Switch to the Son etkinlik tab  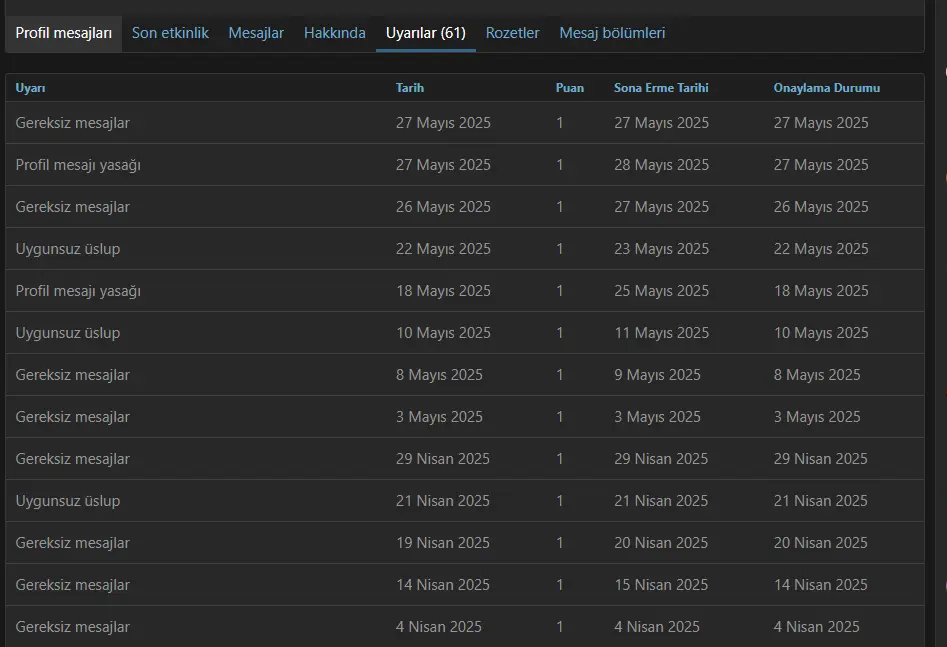(170, 33)
